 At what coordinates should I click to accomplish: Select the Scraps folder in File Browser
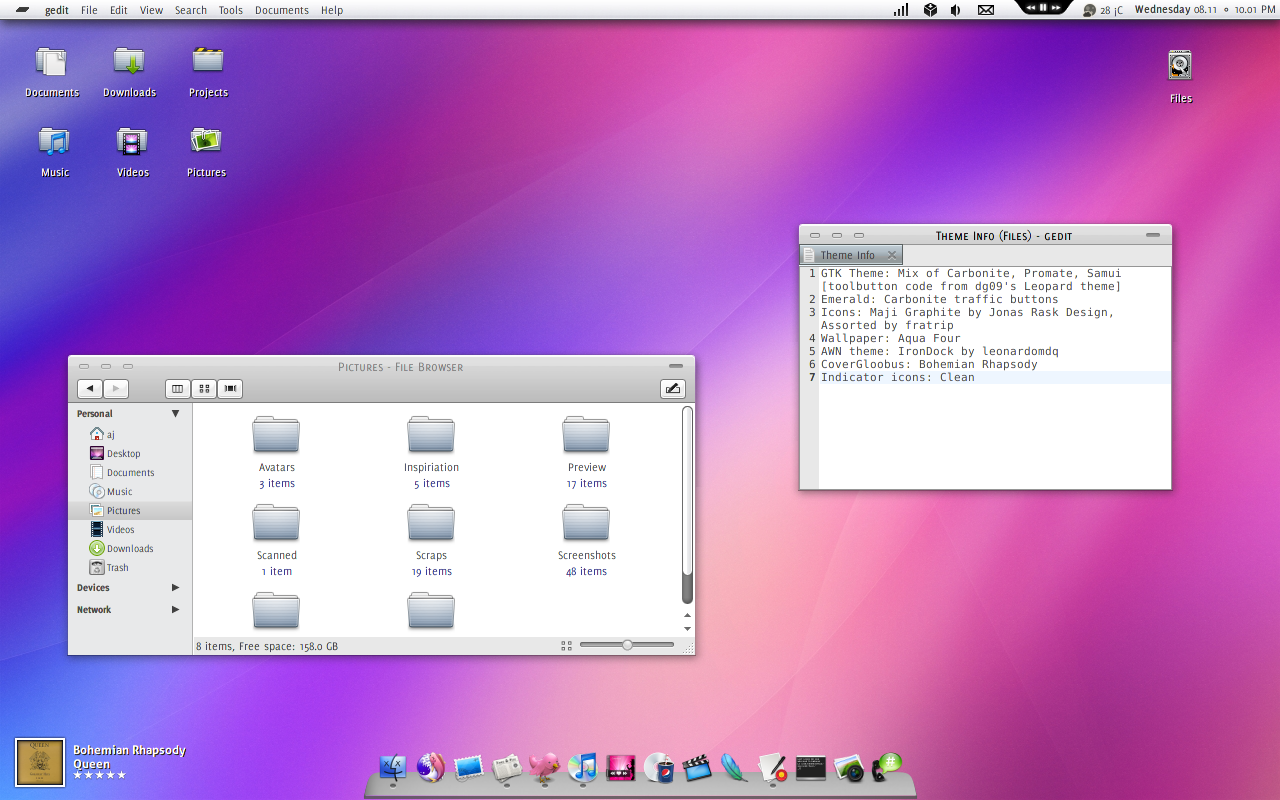[431, 540]
